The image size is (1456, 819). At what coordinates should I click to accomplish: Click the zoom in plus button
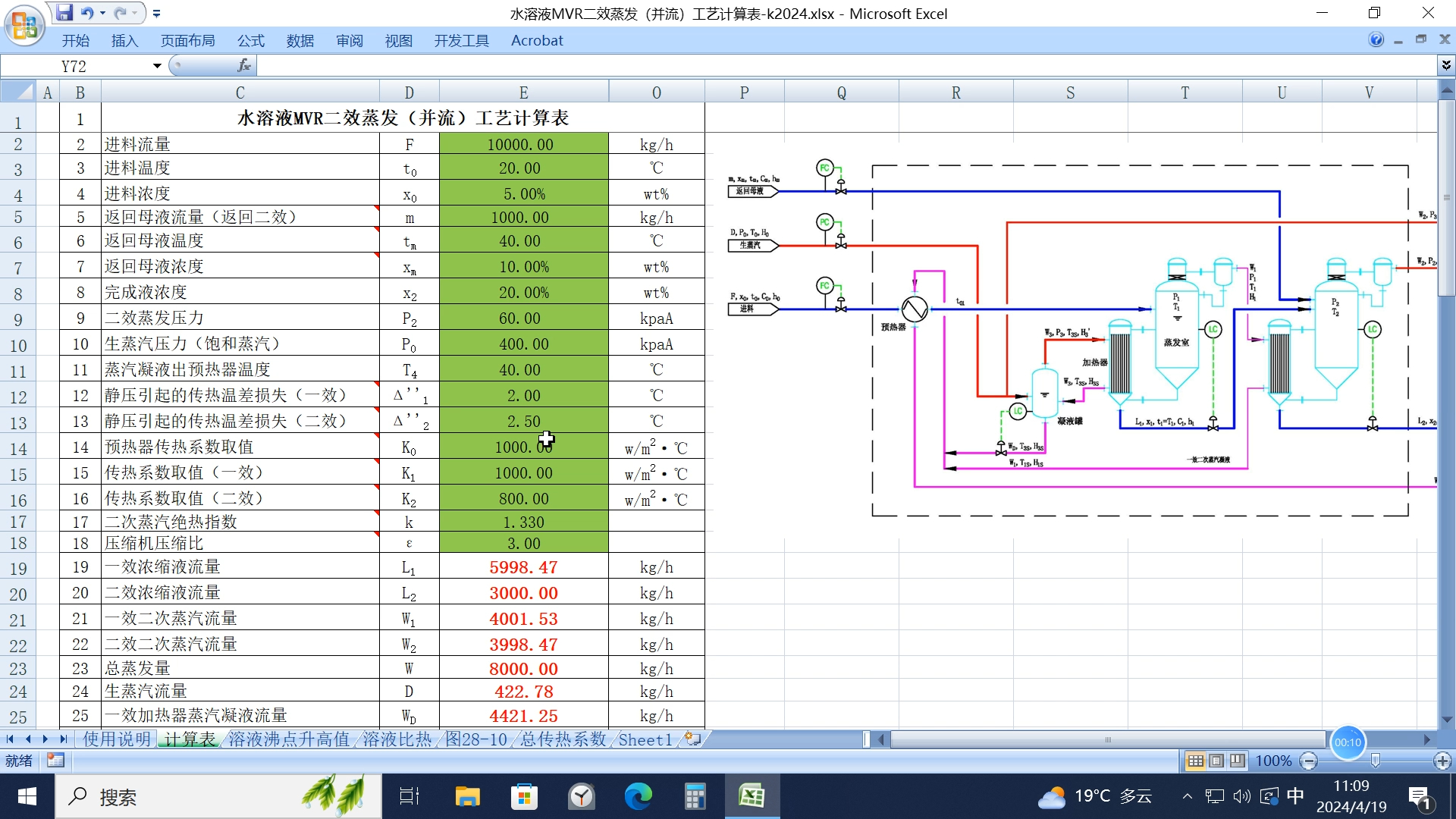(x=1442, y=761)
